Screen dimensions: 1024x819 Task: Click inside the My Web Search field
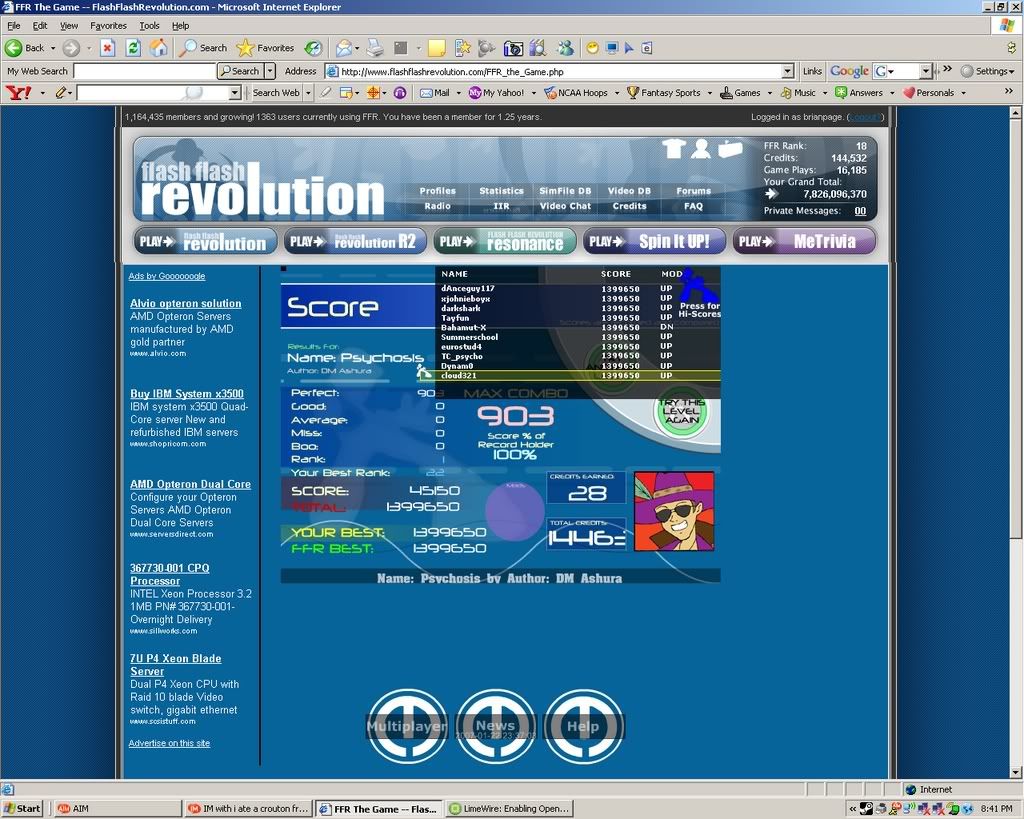[144, 71]
